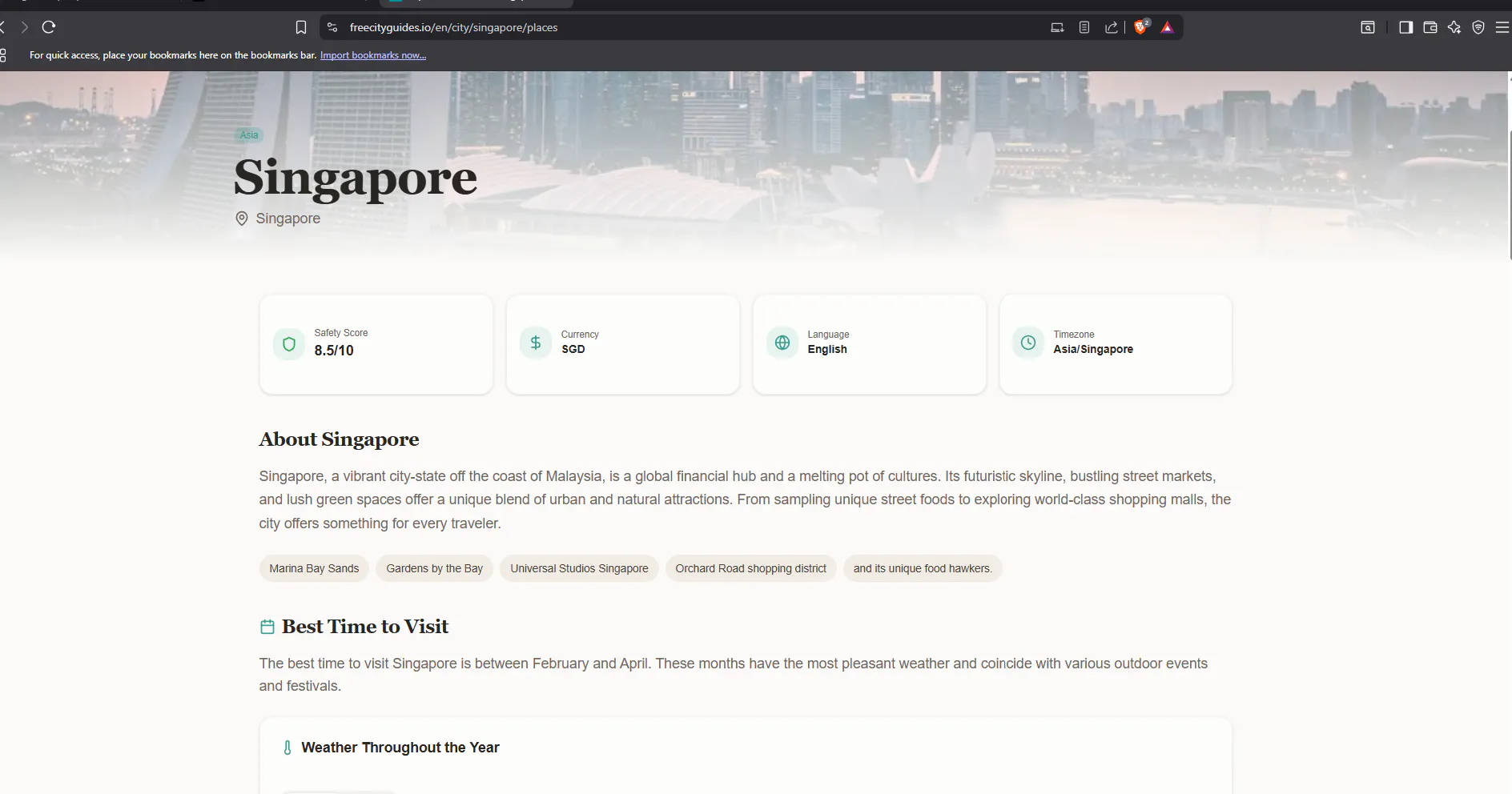
Task: Click the share page icon
Action: 1111,27
